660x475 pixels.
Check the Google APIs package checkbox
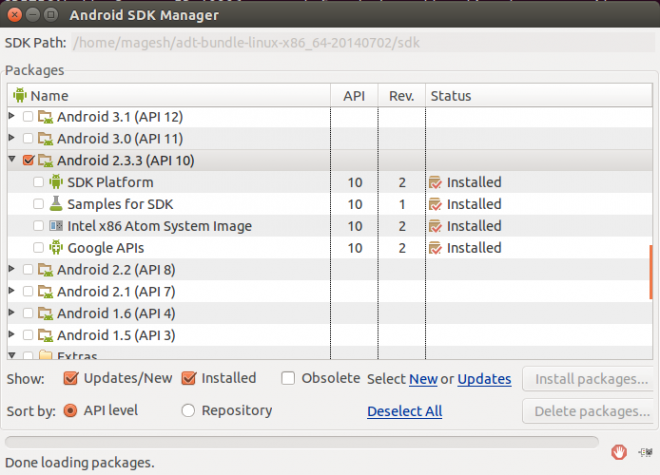coord(38,248)
